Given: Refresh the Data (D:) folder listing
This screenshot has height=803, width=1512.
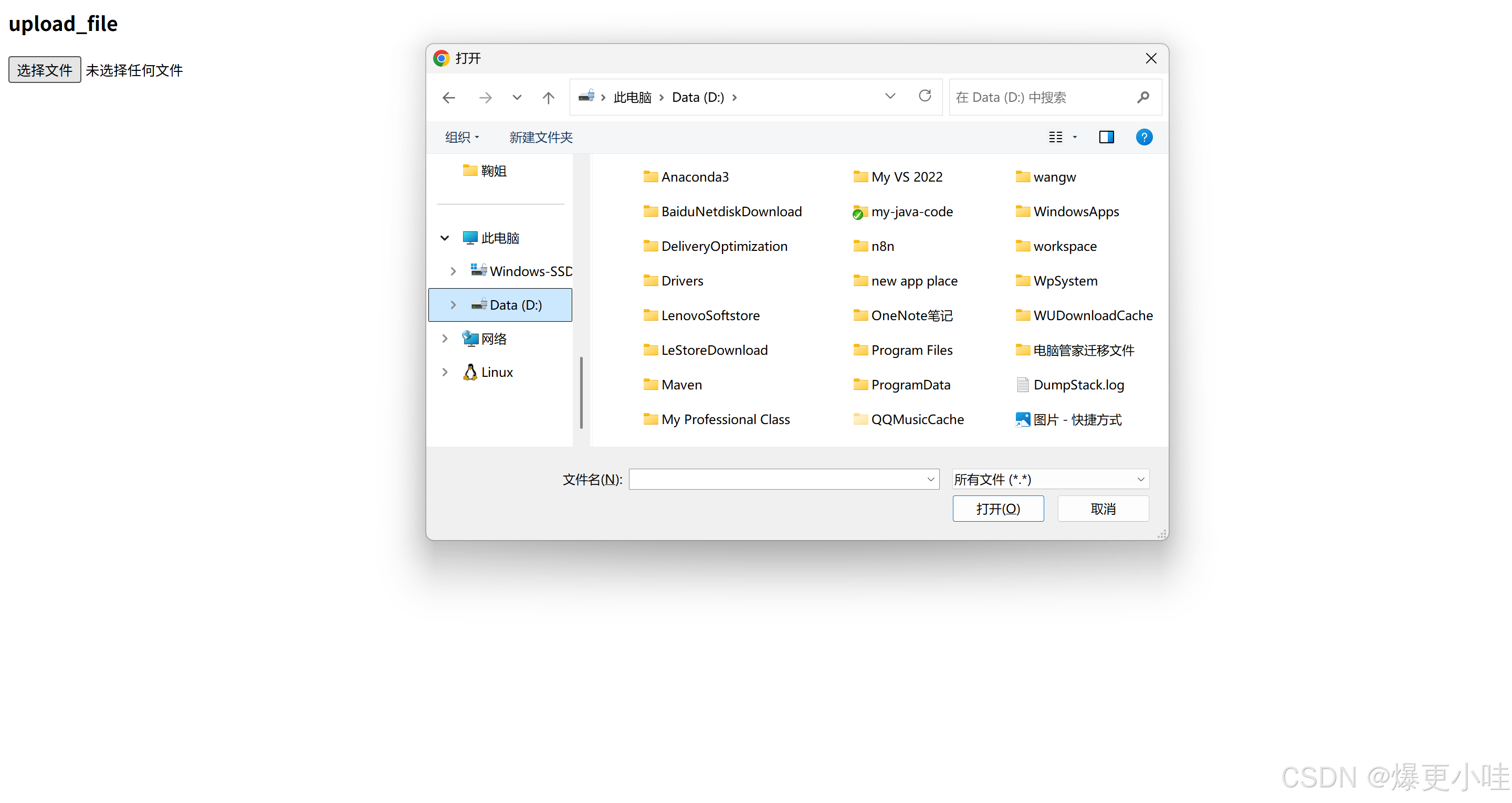Looking at the screenshot, I should pos(925,96).
